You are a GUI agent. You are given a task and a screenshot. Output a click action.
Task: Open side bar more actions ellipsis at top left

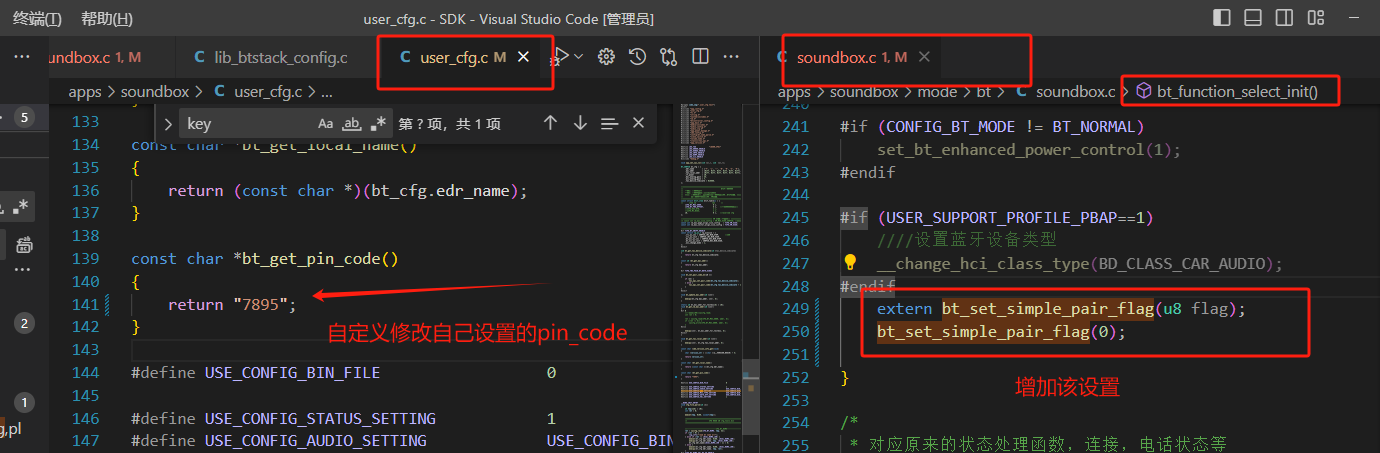coord(22,57)
